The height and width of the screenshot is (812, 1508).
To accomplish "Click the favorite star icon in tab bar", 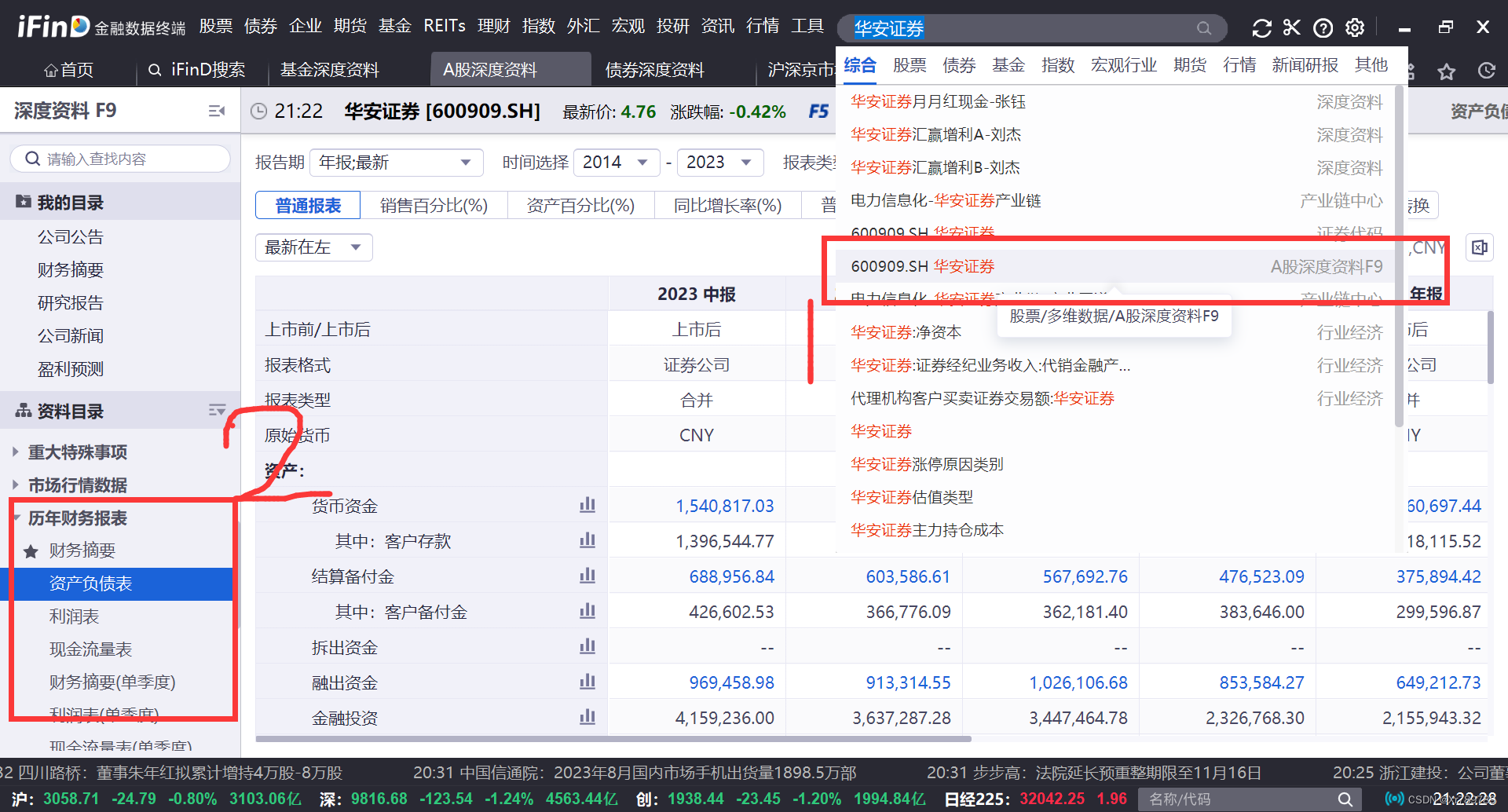I will [1447, 71].
